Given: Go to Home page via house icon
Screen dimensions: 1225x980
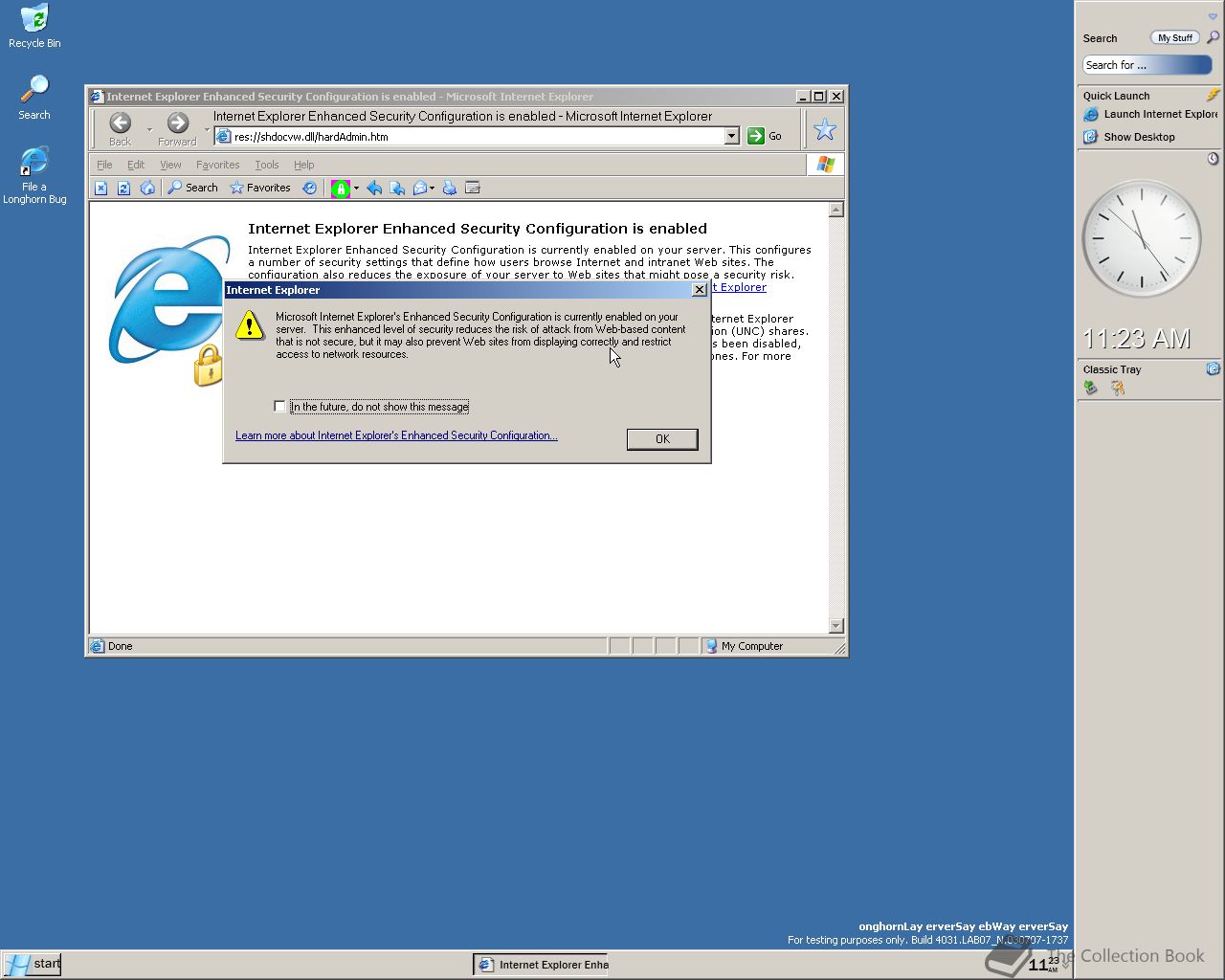Looking at the screenshot, I should [147, 189].
